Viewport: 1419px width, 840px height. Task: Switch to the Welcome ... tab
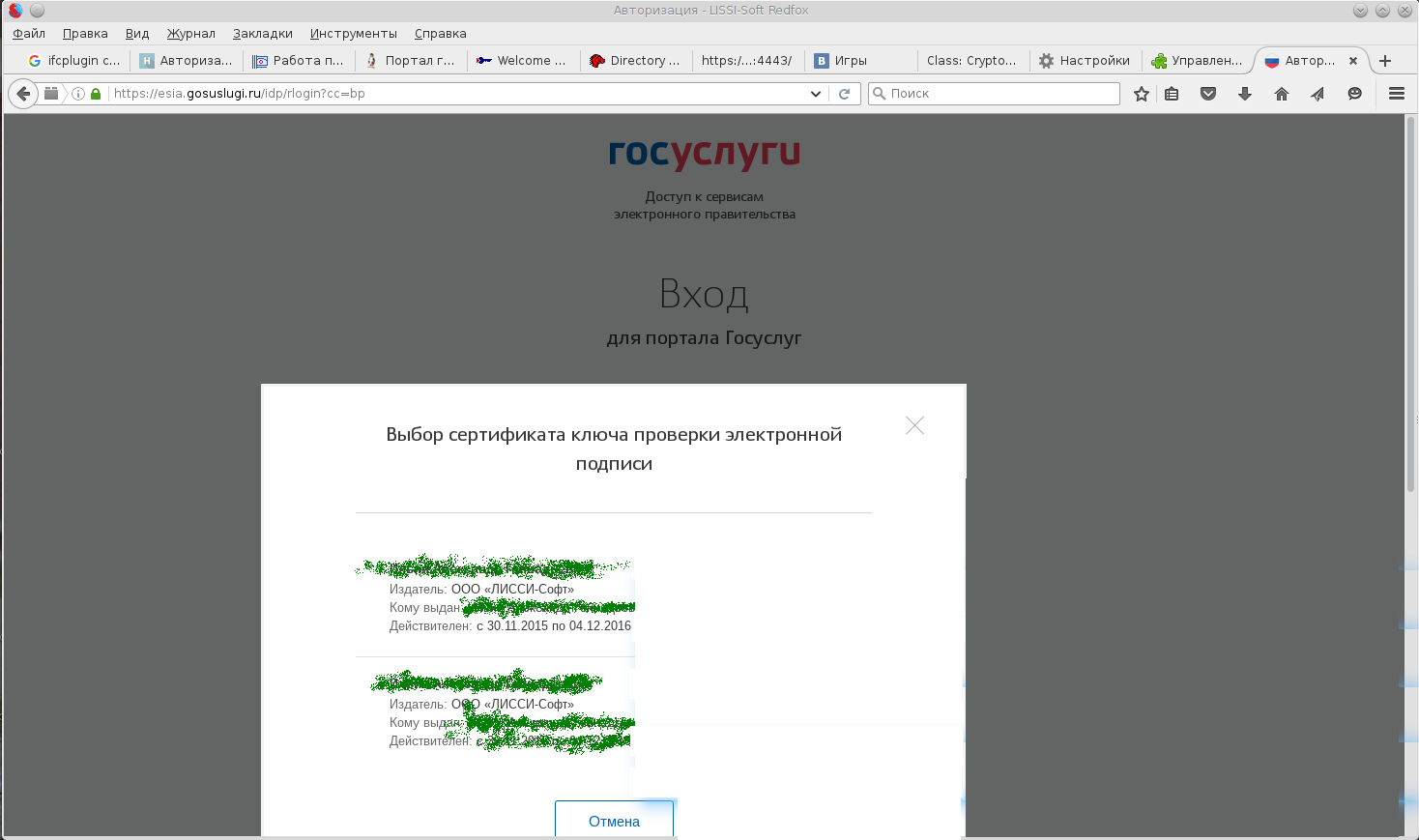click(522, 60)
